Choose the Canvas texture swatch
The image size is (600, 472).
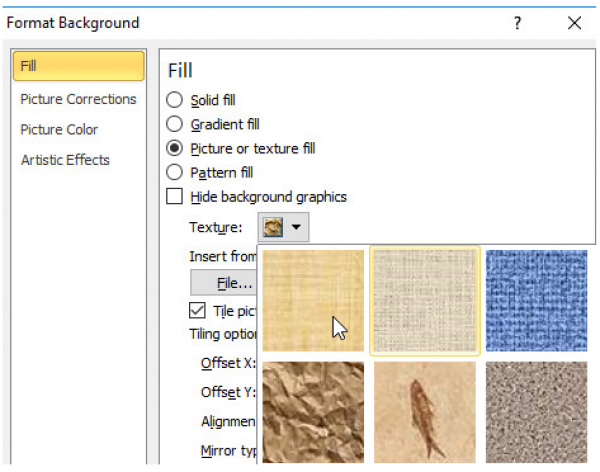pos(425,301)
